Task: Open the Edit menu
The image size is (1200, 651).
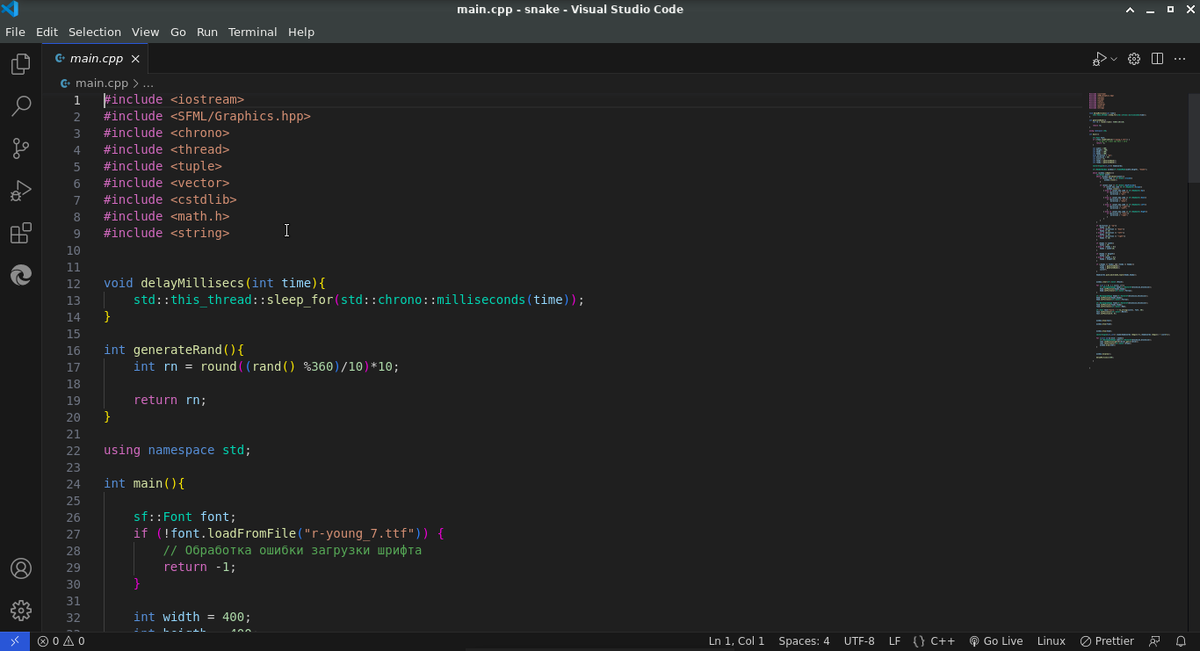Action: [x=47, y=32]
